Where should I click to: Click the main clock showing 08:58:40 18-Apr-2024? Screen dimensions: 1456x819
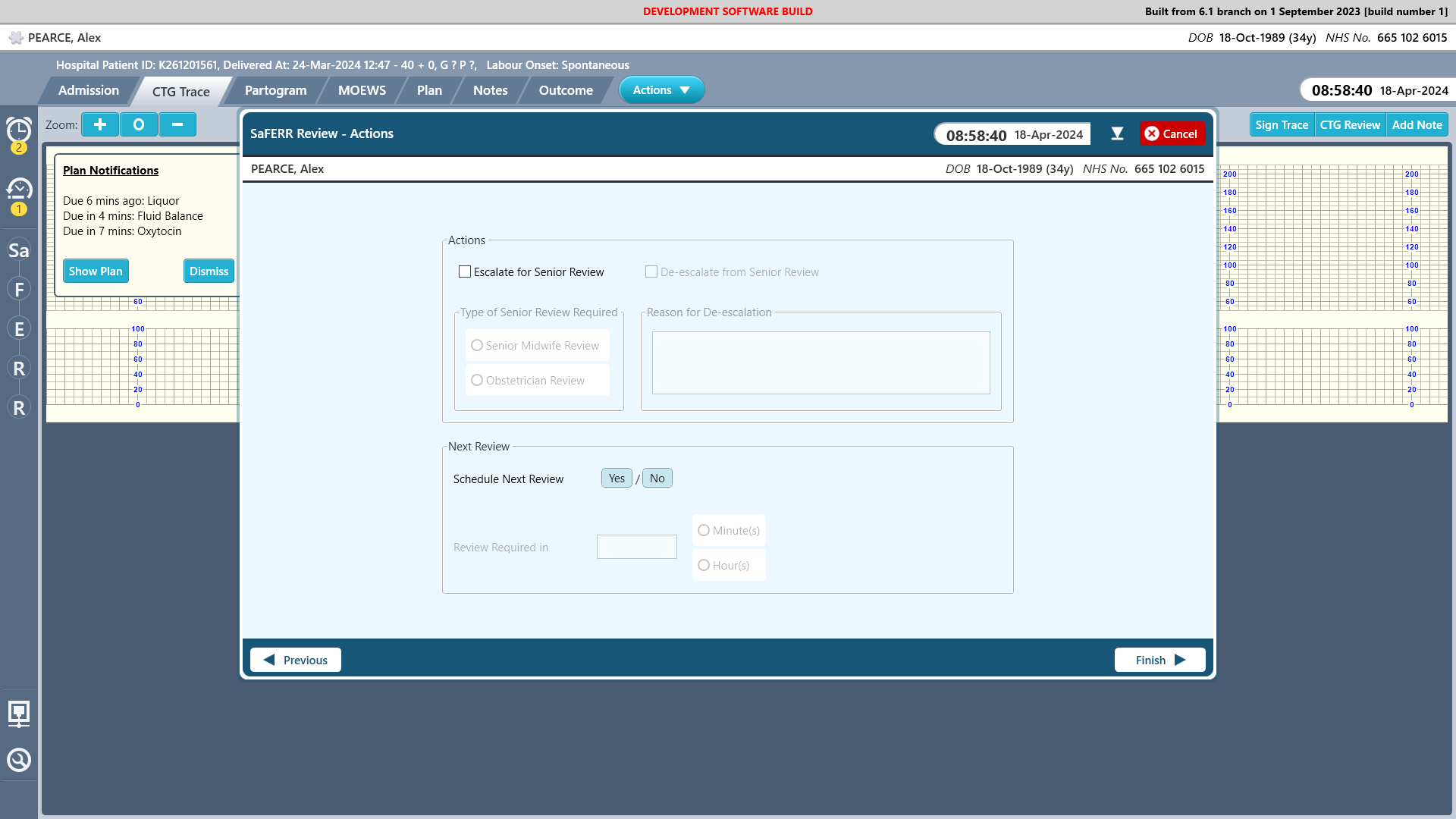tap(1379, 90)
